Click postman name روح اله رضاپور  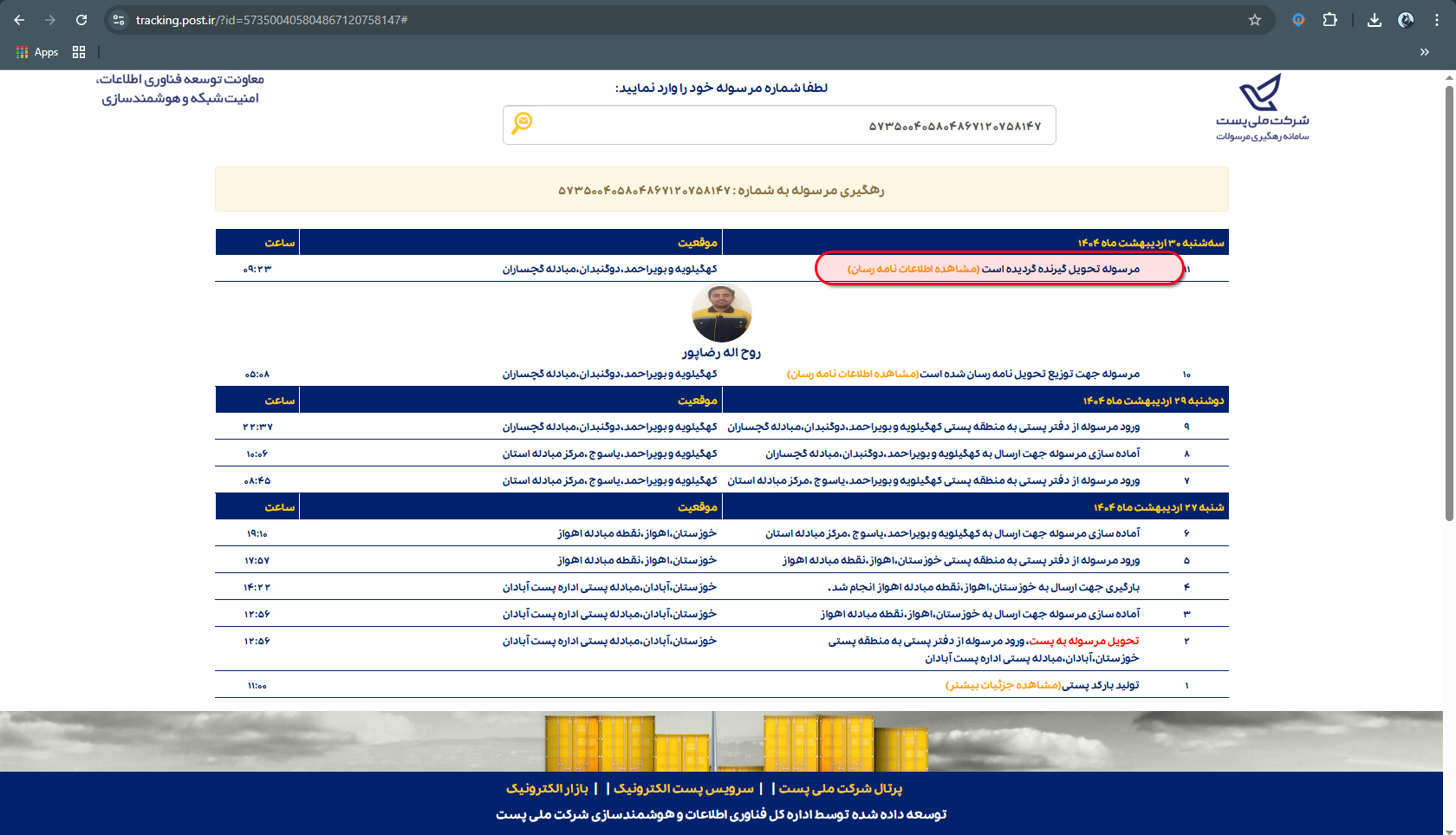pos(721,352)
